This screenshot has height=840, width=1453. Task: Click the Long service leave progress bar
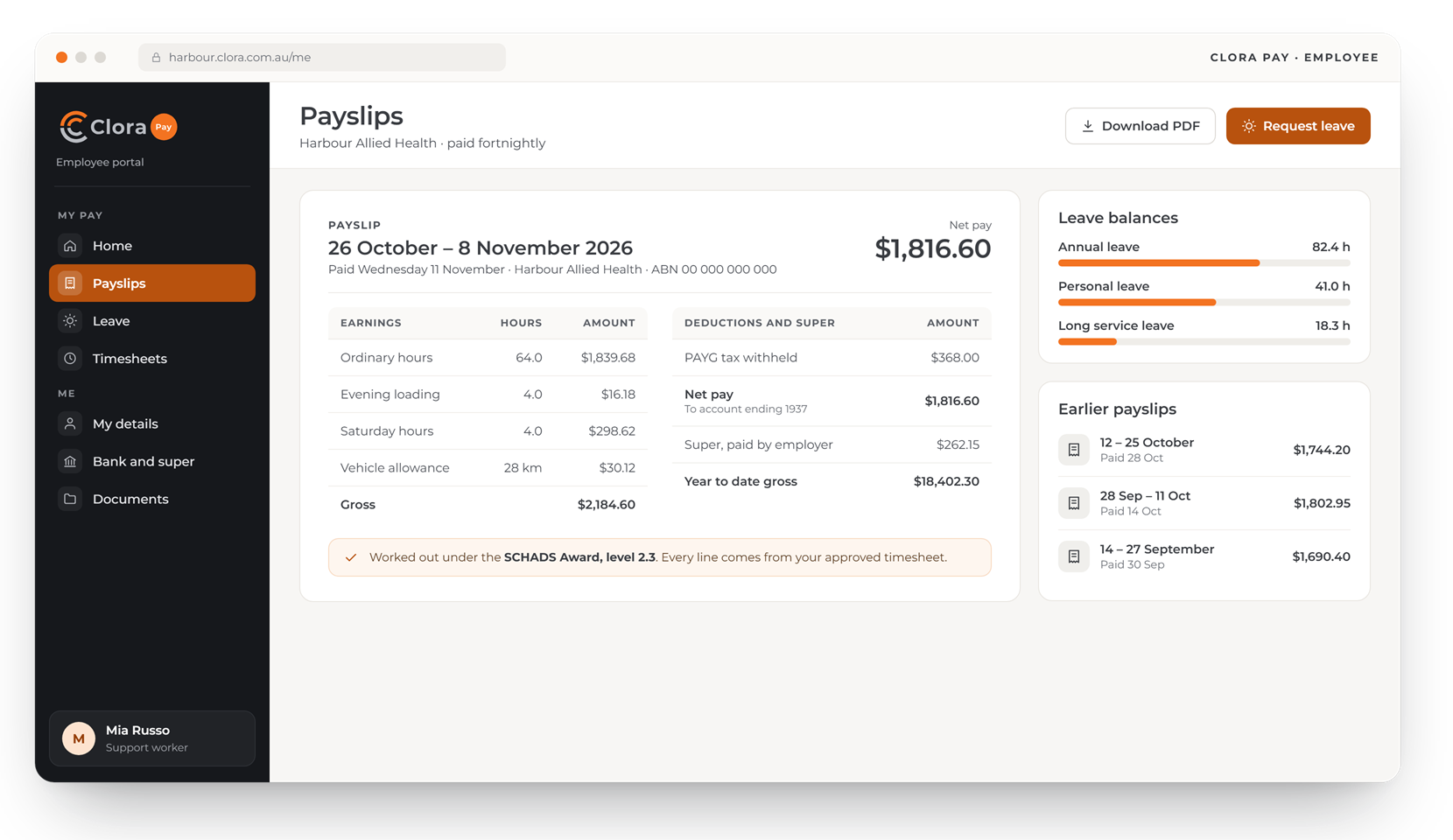[1204, 342]
